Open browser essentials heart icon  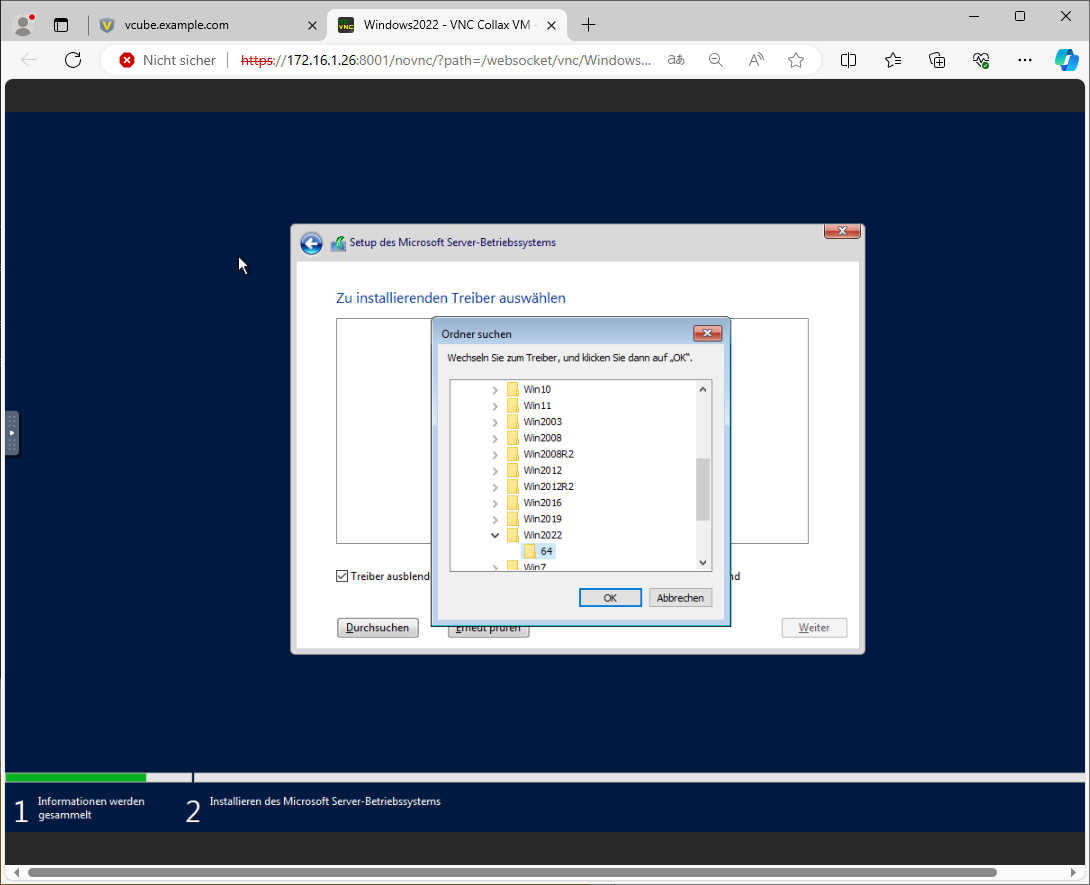point(981,60)
